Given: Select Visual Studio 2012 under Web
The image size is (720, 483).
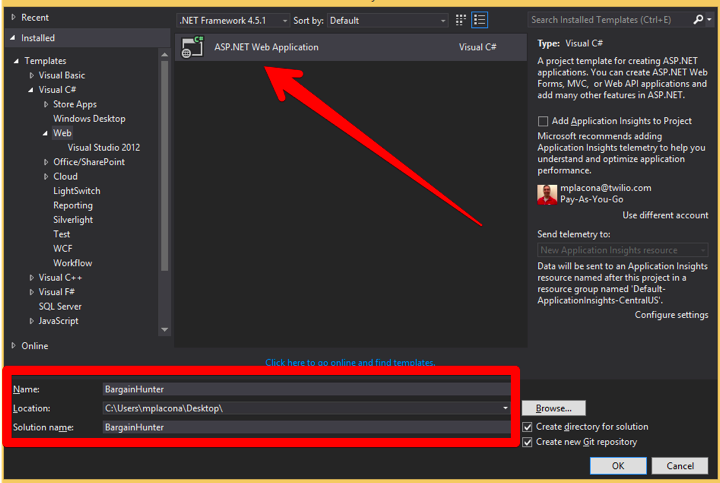Looking at the screenshot, I should (x=104, y=147).
